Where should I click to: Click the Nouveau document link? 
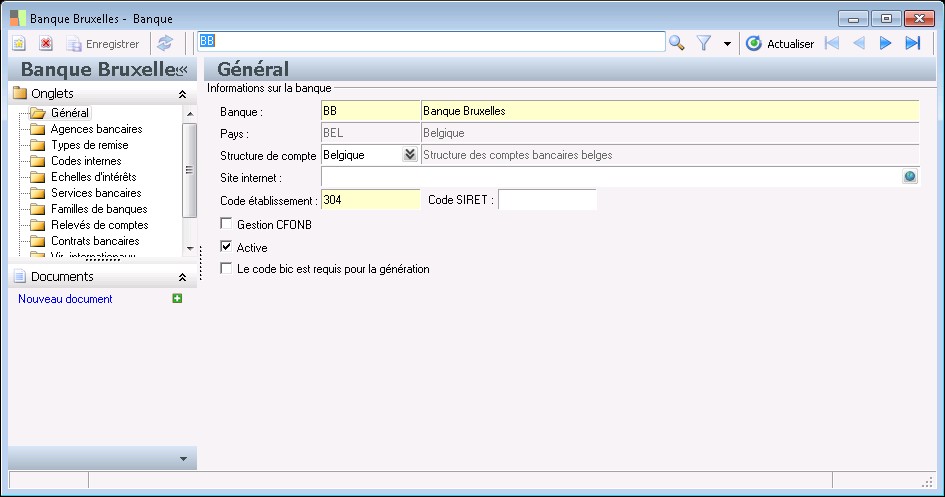point(65,299)
